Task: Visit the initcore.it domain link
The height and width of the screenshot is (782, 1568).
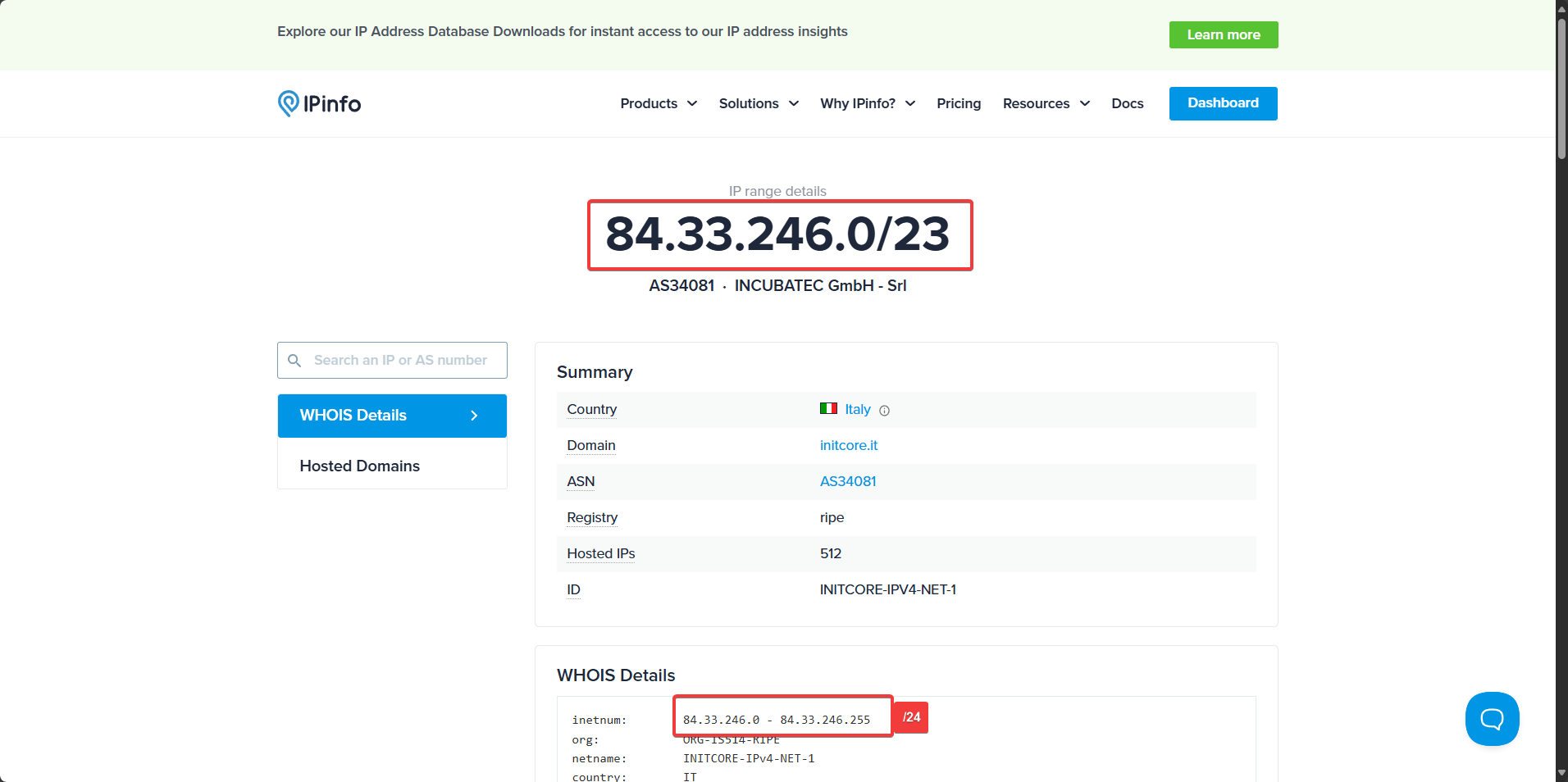Action: tap(849, 445)
